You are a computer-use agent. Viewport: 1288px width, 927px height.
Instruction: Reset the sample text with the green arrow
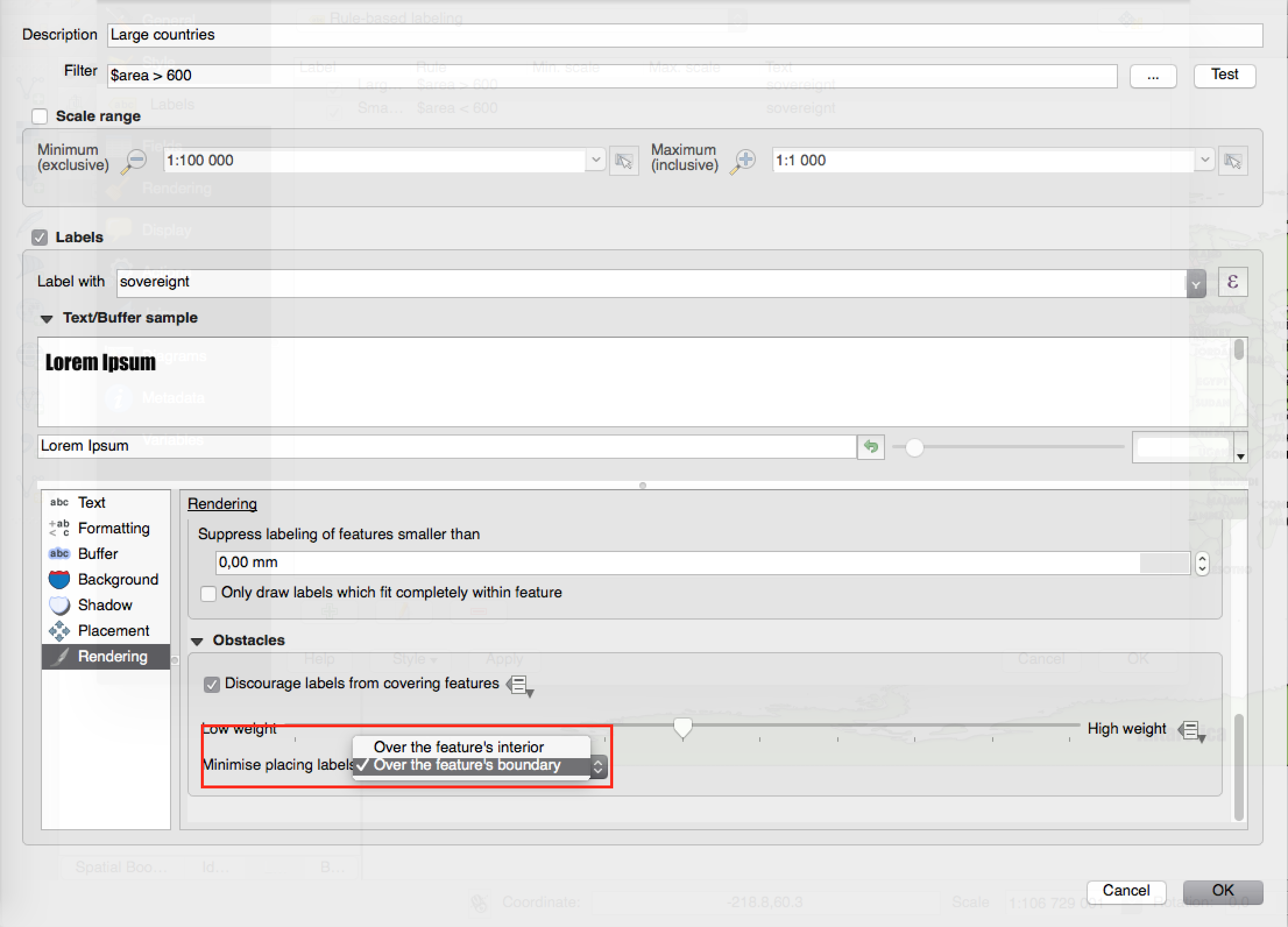871,447
